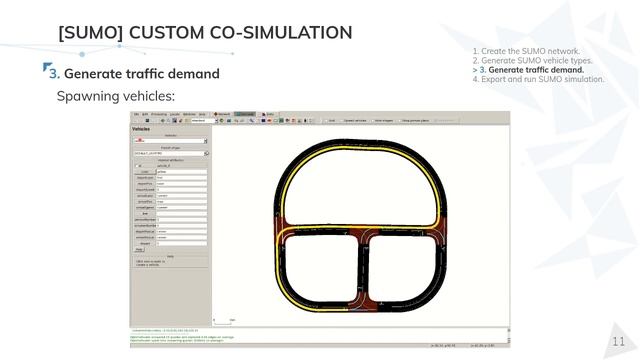Click '1. Create the SUMO network.' outline item
The image size is (640, 360).
[526, 51]
